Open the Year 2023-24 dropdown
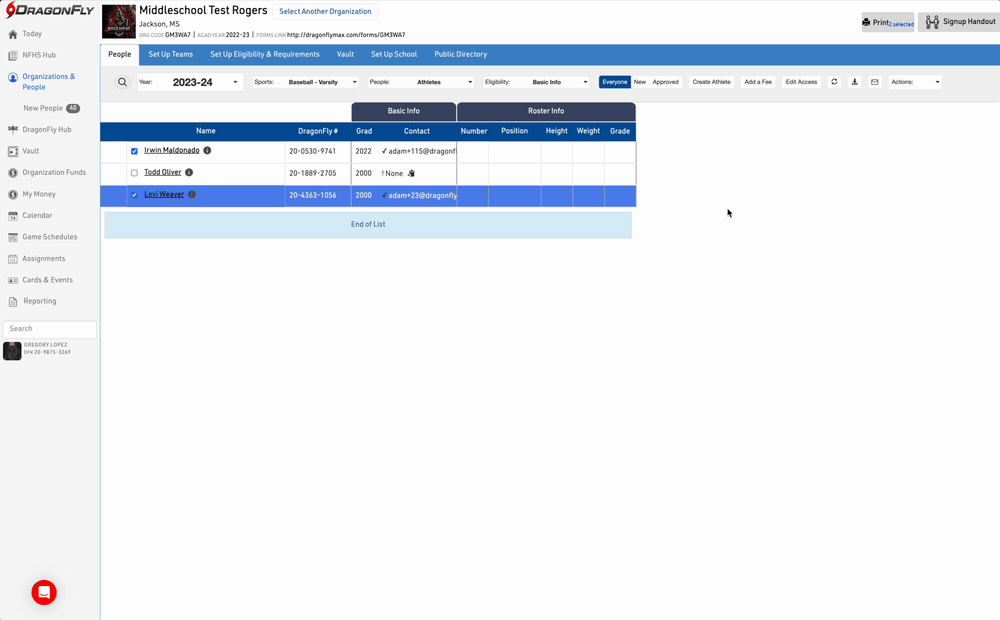The height and width of the screenshot is (620, 1000). [190, 82]
